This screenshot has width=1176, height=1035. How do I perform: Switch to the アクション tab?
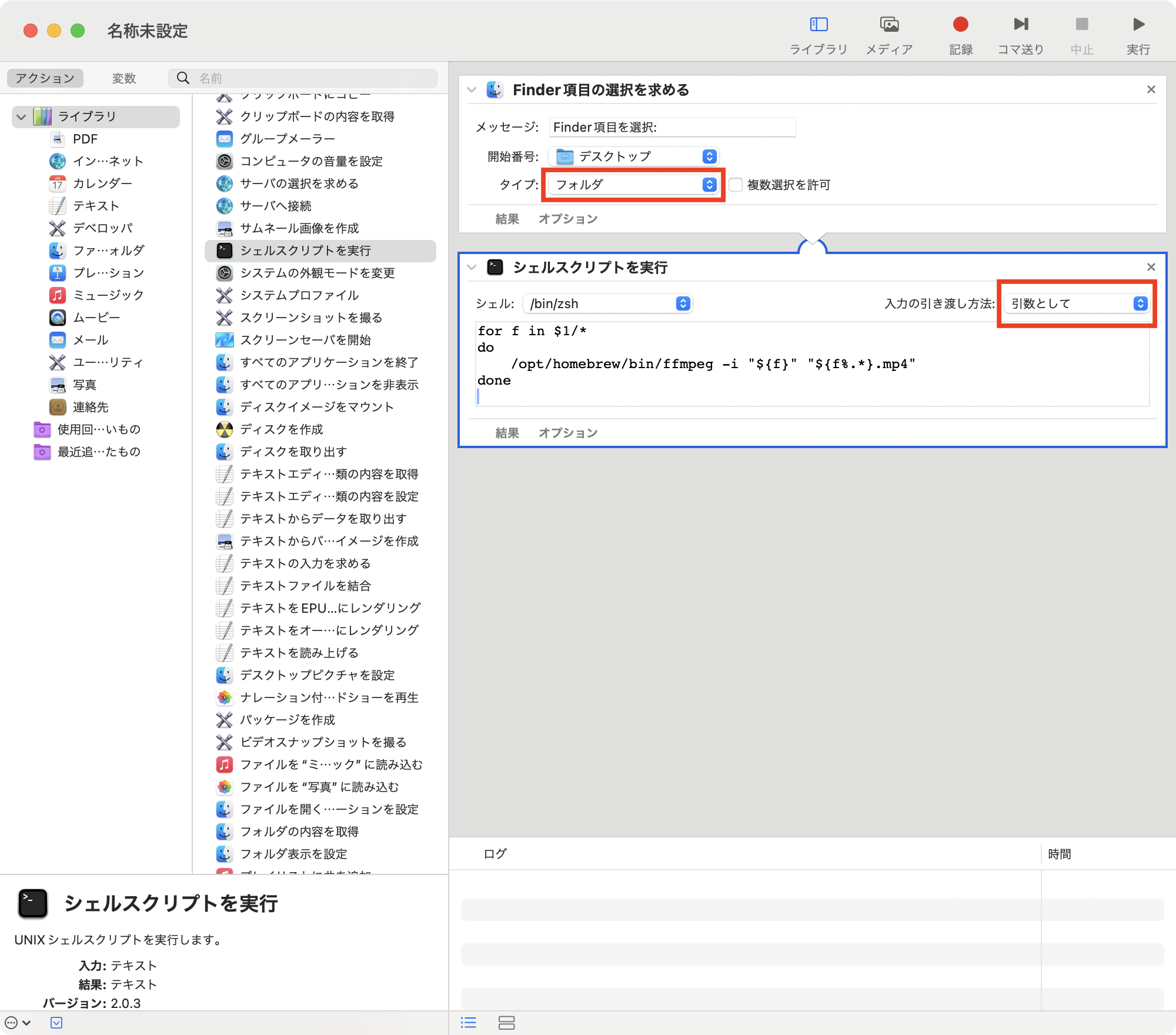click(x=44, y=78)
